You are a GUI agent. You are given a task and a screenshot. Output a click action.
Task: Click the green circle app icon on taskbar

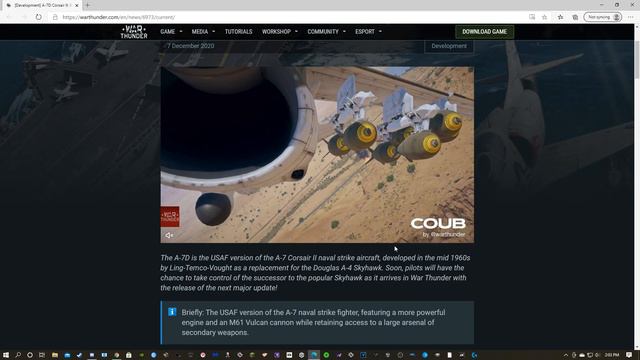click(x=326, y=355)
